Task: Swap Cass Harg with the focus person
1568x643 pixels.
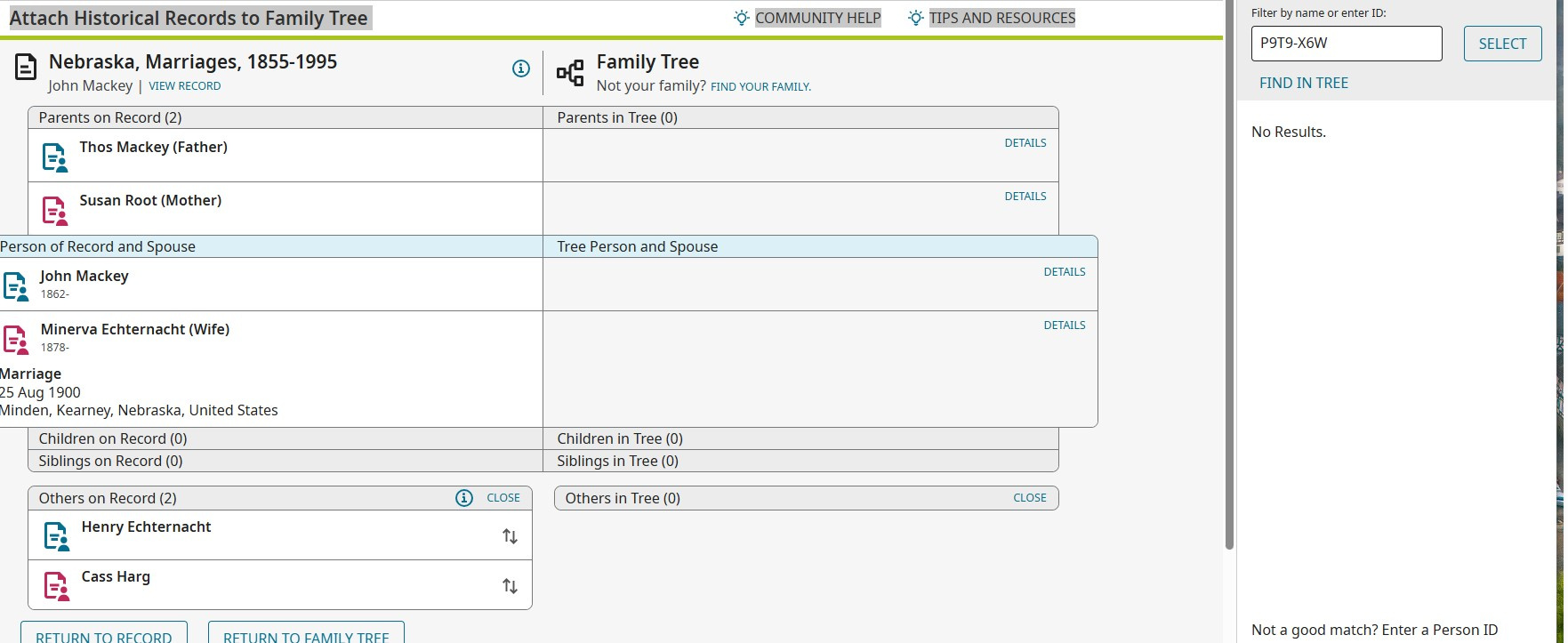Action: (510, 586)
